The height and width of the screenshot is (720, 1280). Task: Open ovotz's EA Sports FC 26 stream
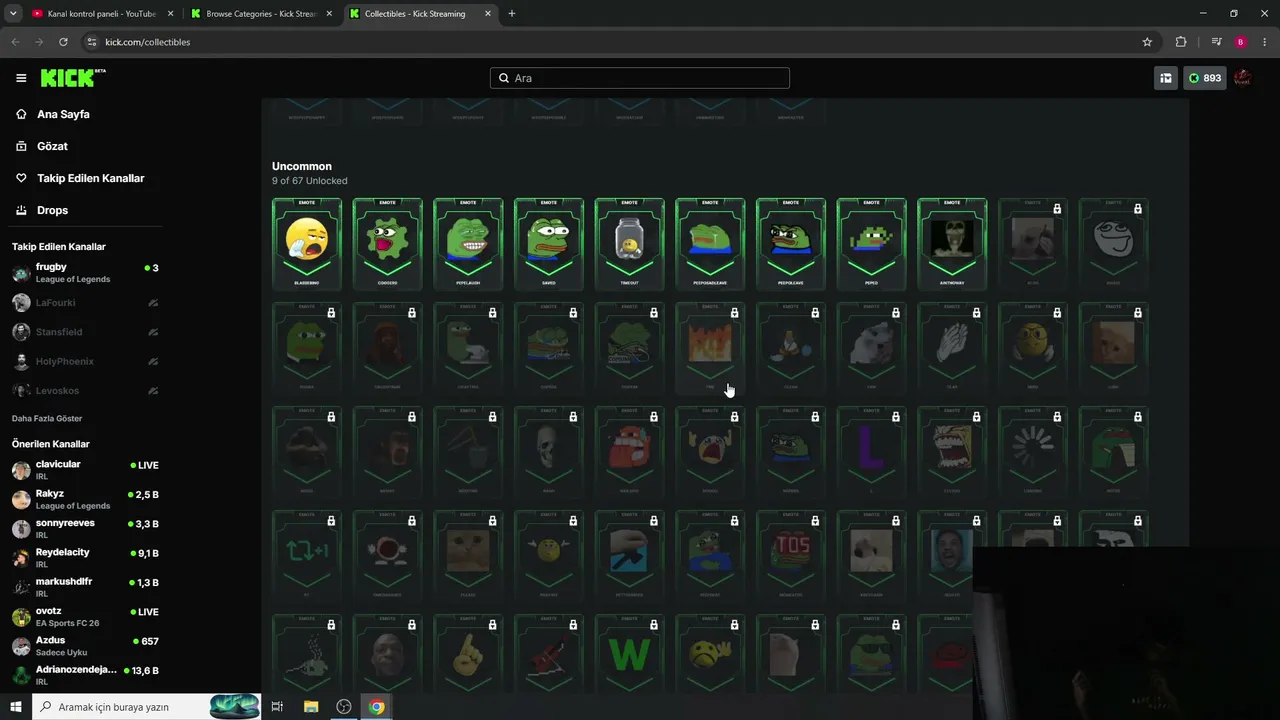(86, 617)
